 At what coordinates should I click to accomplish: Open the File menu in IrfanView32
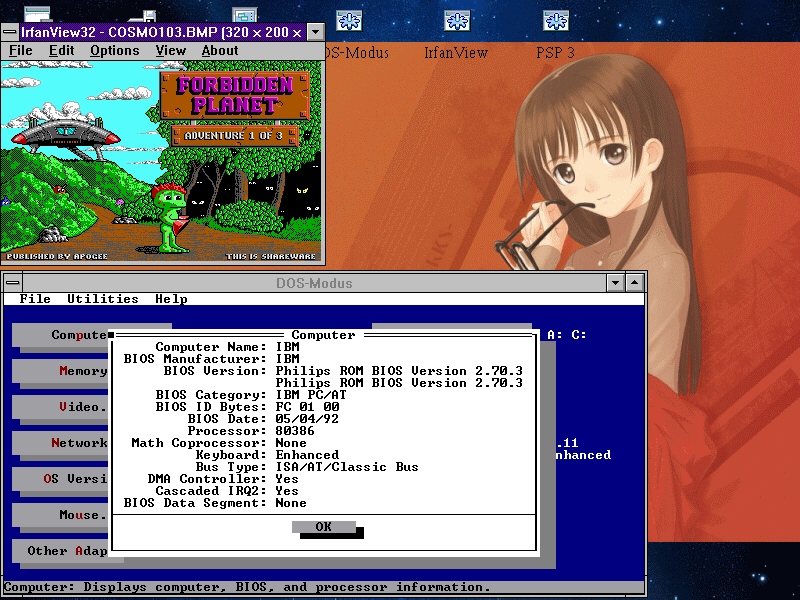pyautogui.click(x=21, y=51)
